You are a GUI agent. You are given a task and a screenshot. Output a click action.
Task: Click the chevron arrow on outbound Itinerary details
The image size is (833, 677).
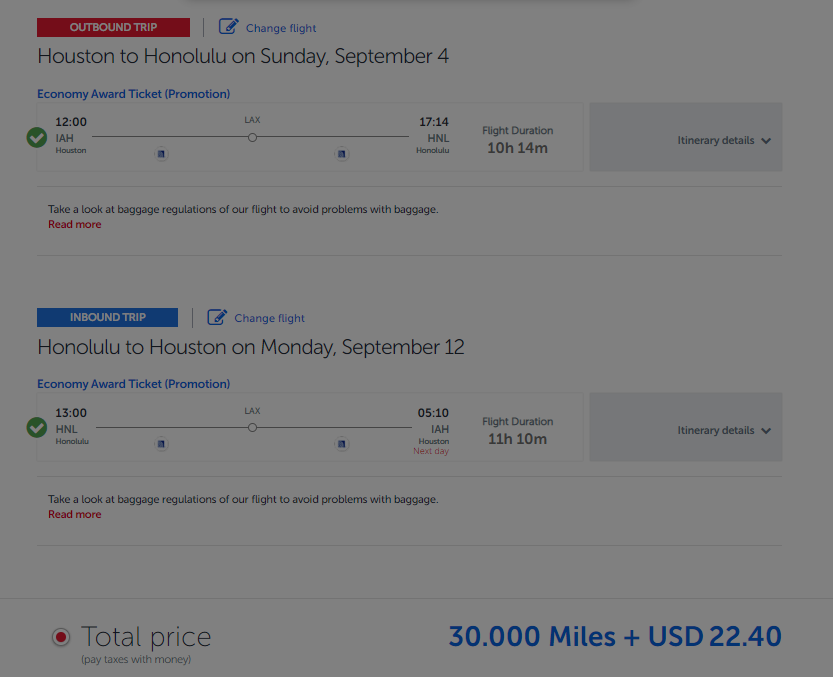pyautogui.click(x=767, y=141)
